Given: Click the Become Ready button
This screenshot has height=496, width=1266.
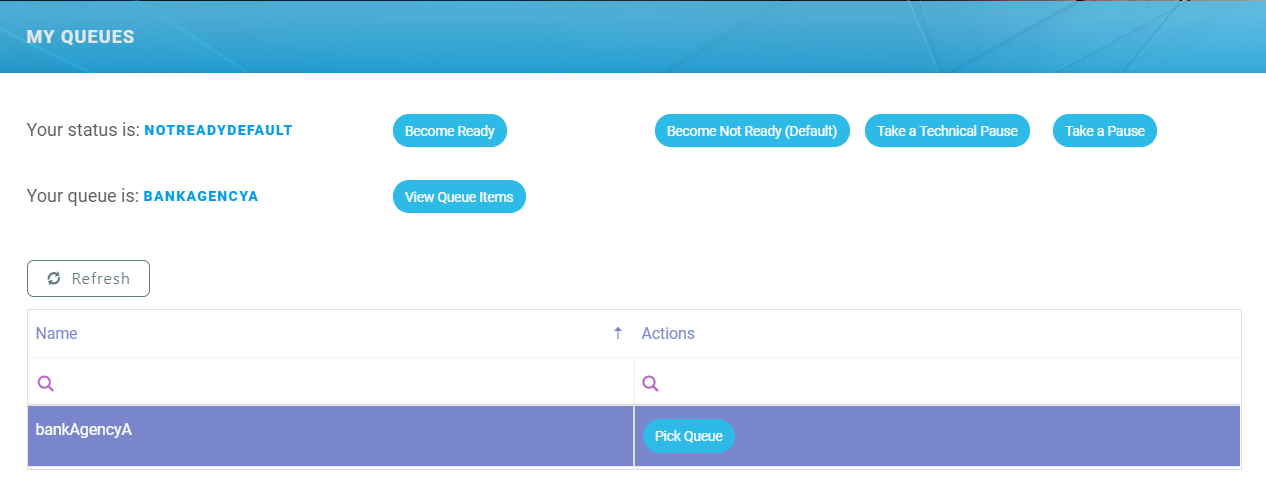Looking at the screenshot, I should [x=449, y=131].
